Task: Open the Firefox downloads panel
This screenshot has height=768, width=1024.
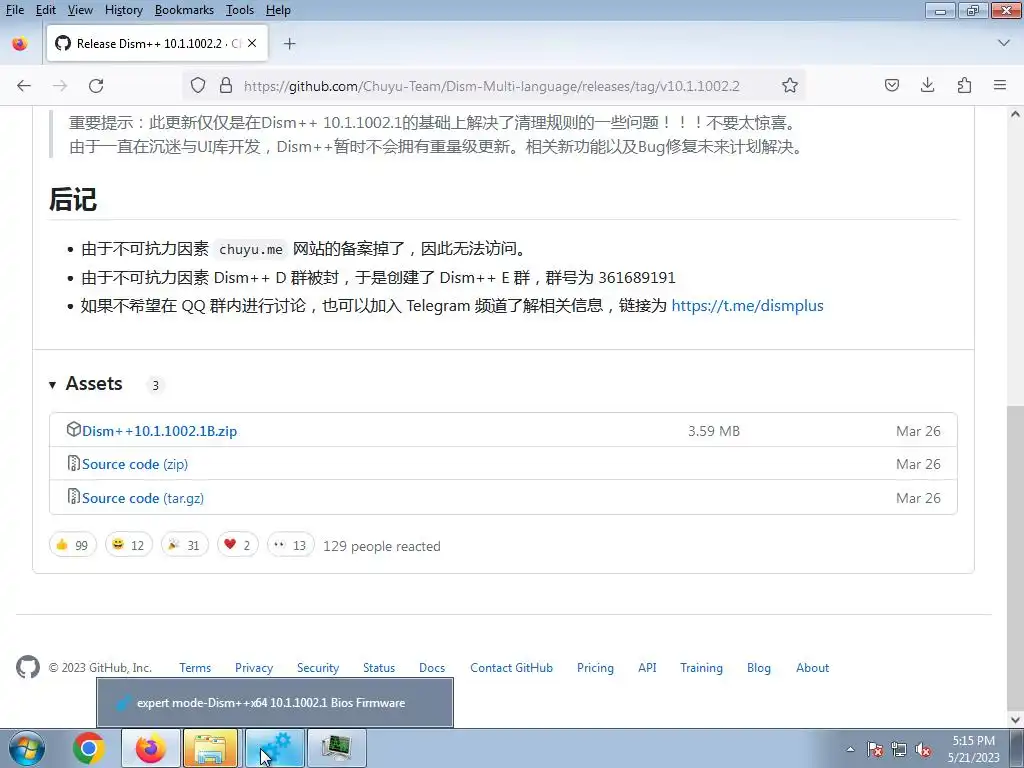Action: (x=927, y=86)
